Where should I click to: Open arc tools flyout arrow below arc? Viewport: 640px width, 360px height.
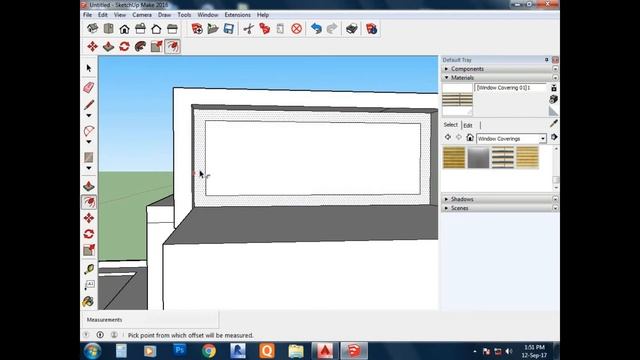(x=89, y=142)
